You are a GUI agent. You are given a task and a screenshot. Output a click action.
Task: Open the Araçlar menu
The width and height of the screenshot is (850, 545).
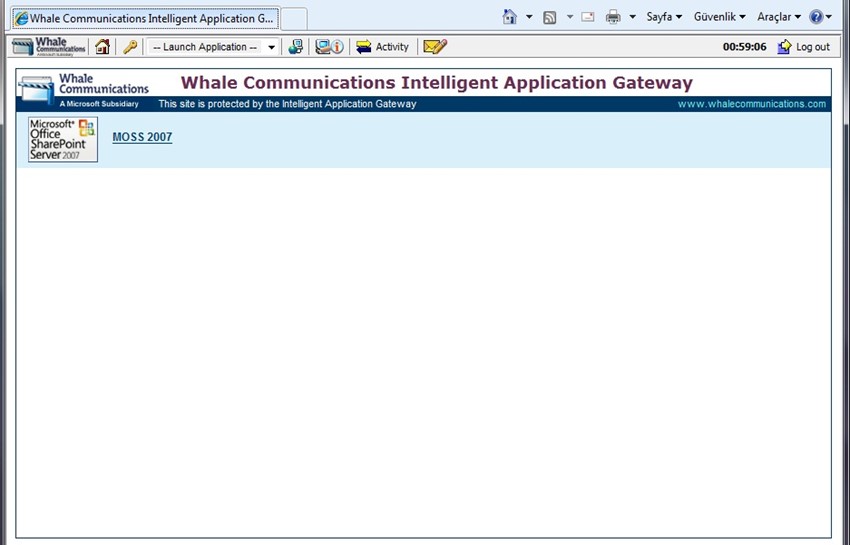[779, 17]
